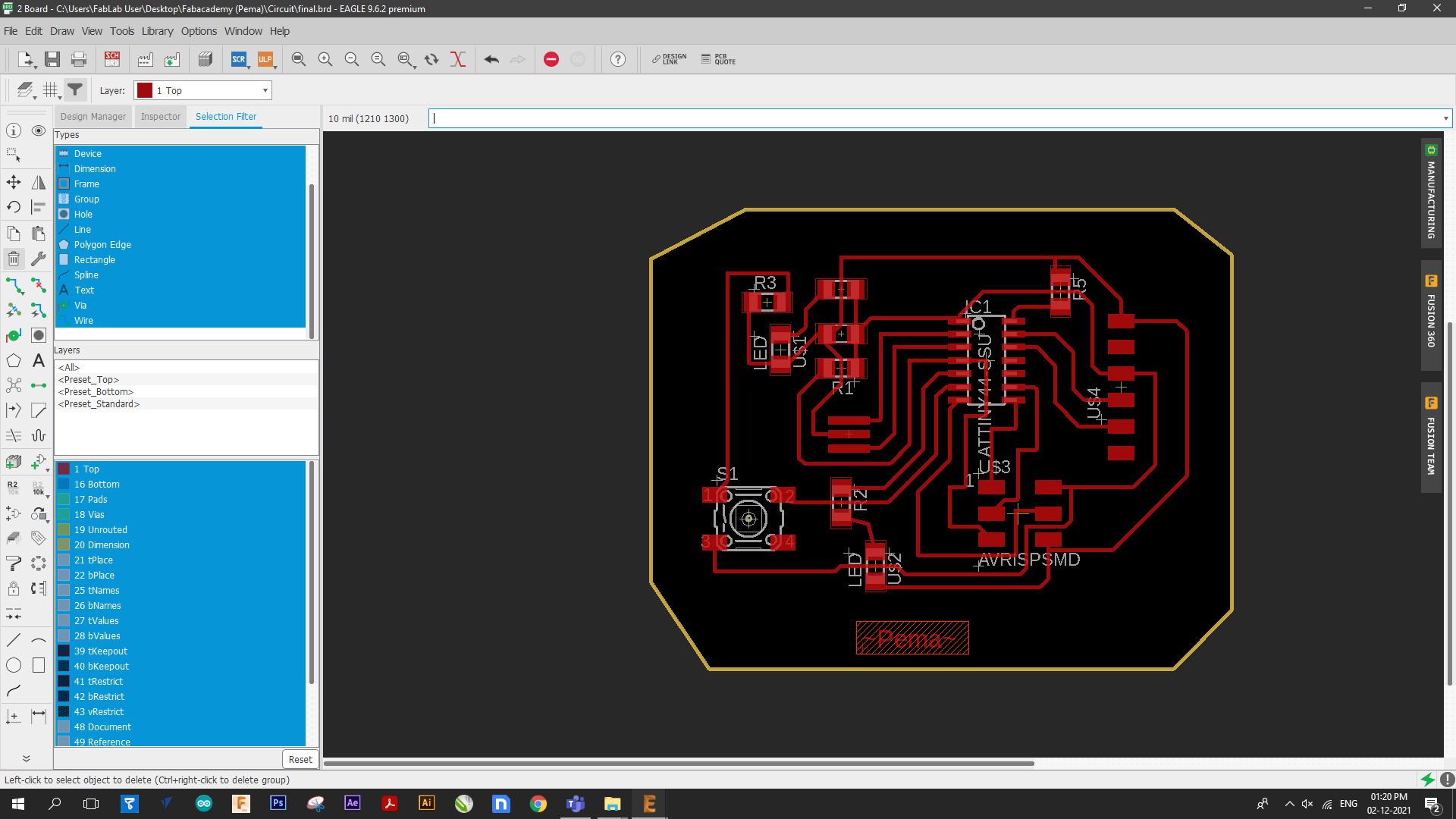This screenshot has height=819, width=1456.
Task: Select the Change wrench tool
Action: click(x=39, y=259)
